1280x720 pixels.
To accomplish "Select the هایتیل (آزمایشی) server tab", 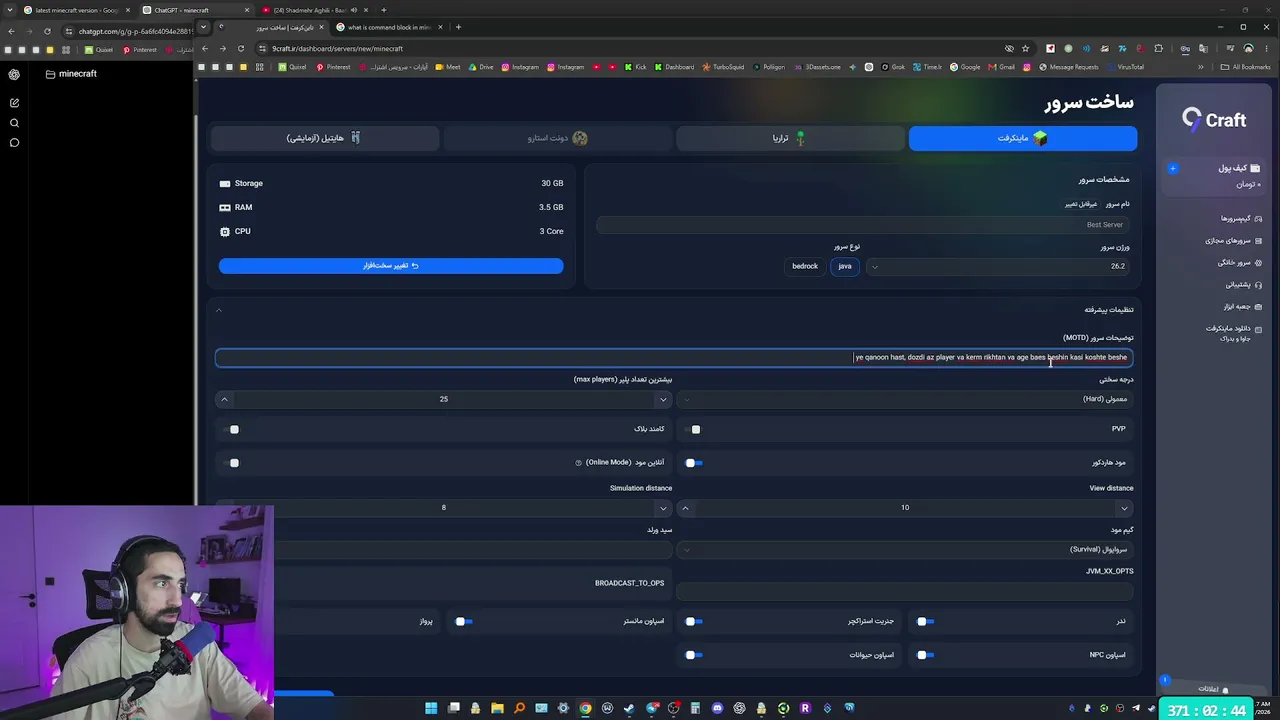I will (324, 138).
